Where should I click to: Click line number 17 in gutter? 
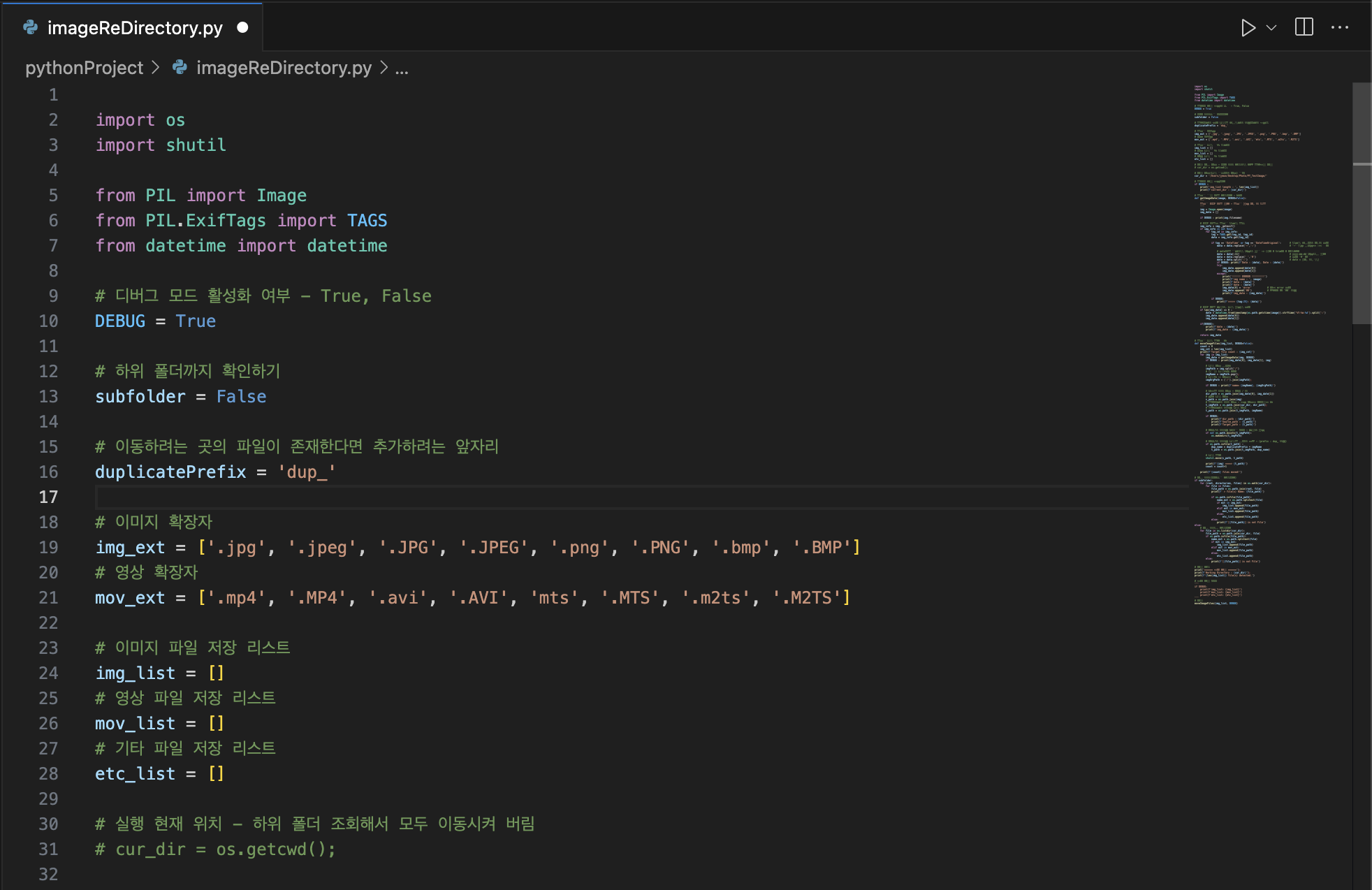point(48,497)
